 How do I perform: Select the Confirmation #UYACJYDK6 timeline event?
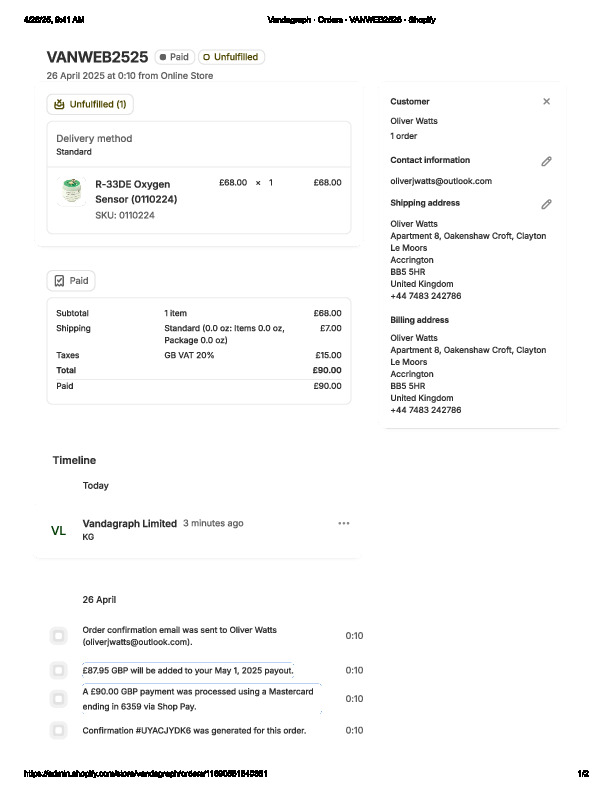pos(59,730)
